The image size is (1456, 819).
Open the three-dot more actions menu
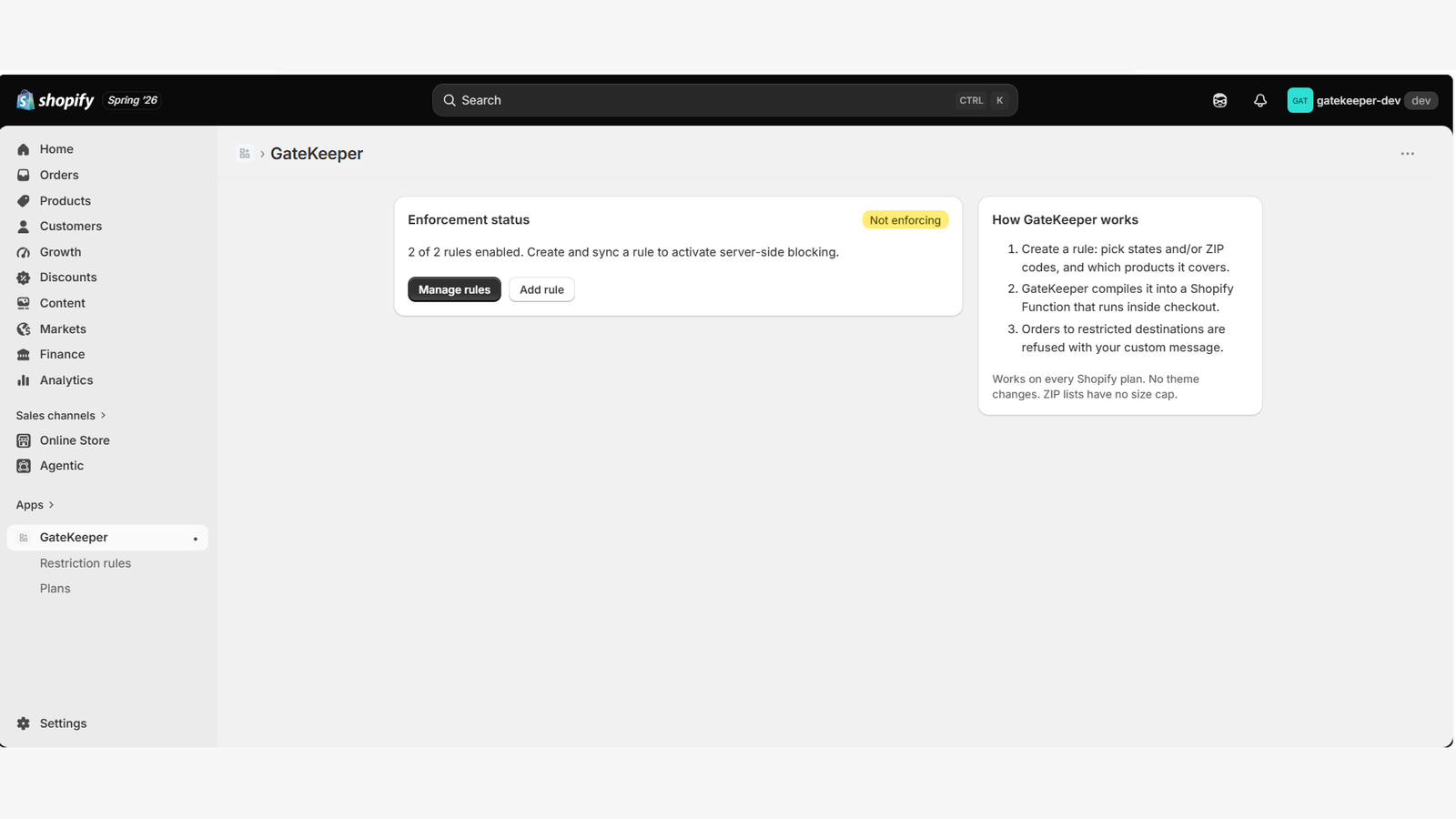(1408, 154)
